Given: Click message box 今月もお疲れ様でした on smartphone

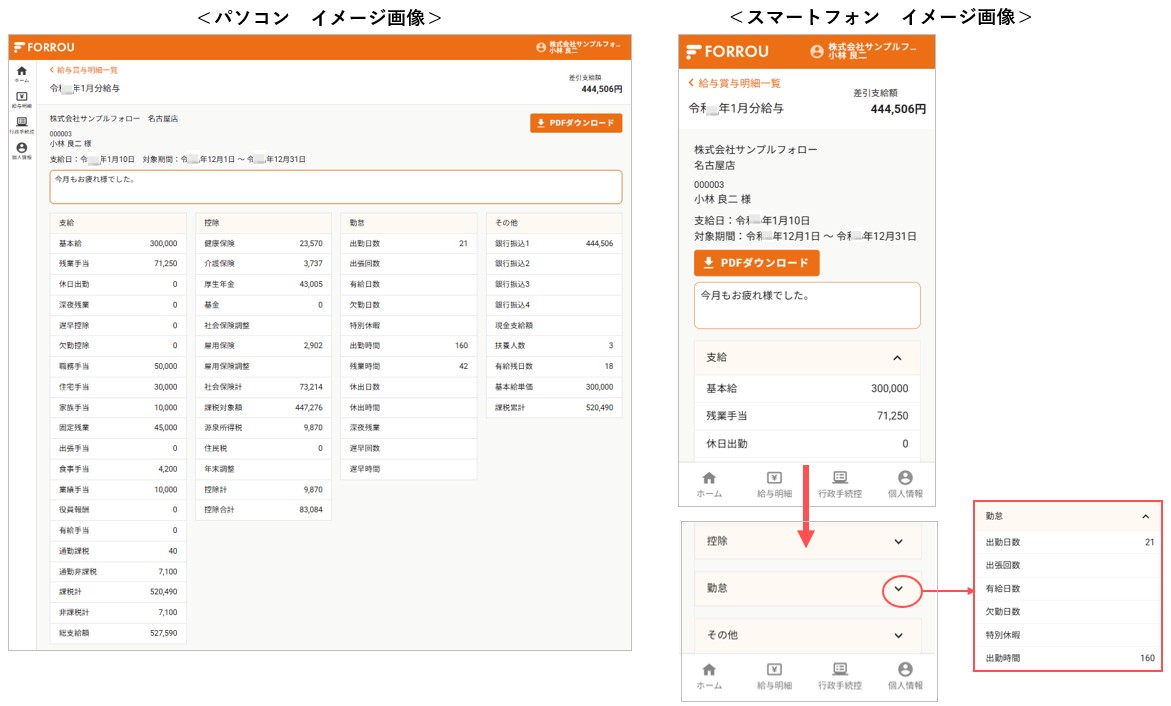Looking at the screenshot, I should (x=807, y=305).
